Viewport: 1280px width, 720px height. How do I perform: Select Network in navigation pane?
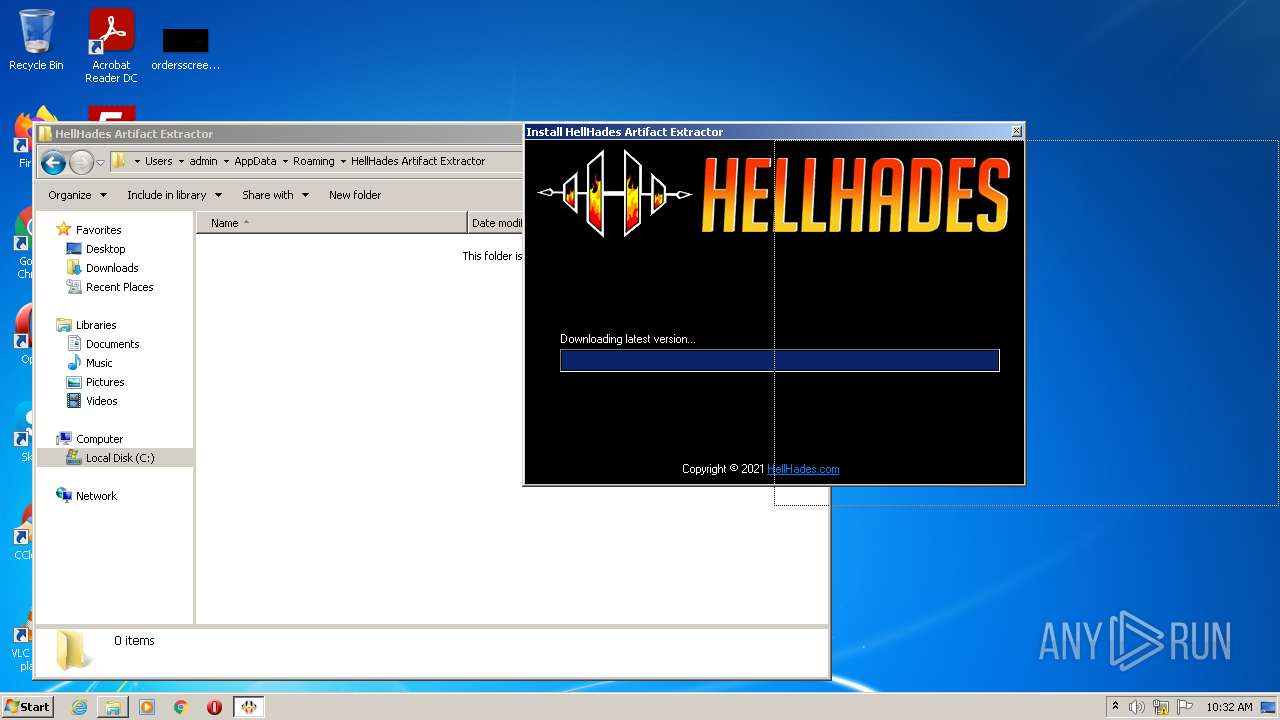(96, 496)
